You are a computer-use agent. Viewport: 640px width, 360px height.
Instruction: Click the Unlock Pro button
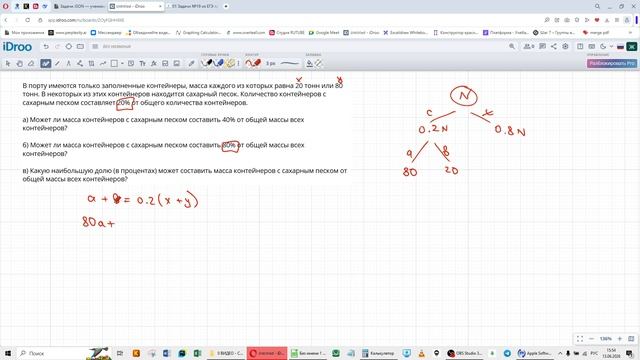[611, 63]
